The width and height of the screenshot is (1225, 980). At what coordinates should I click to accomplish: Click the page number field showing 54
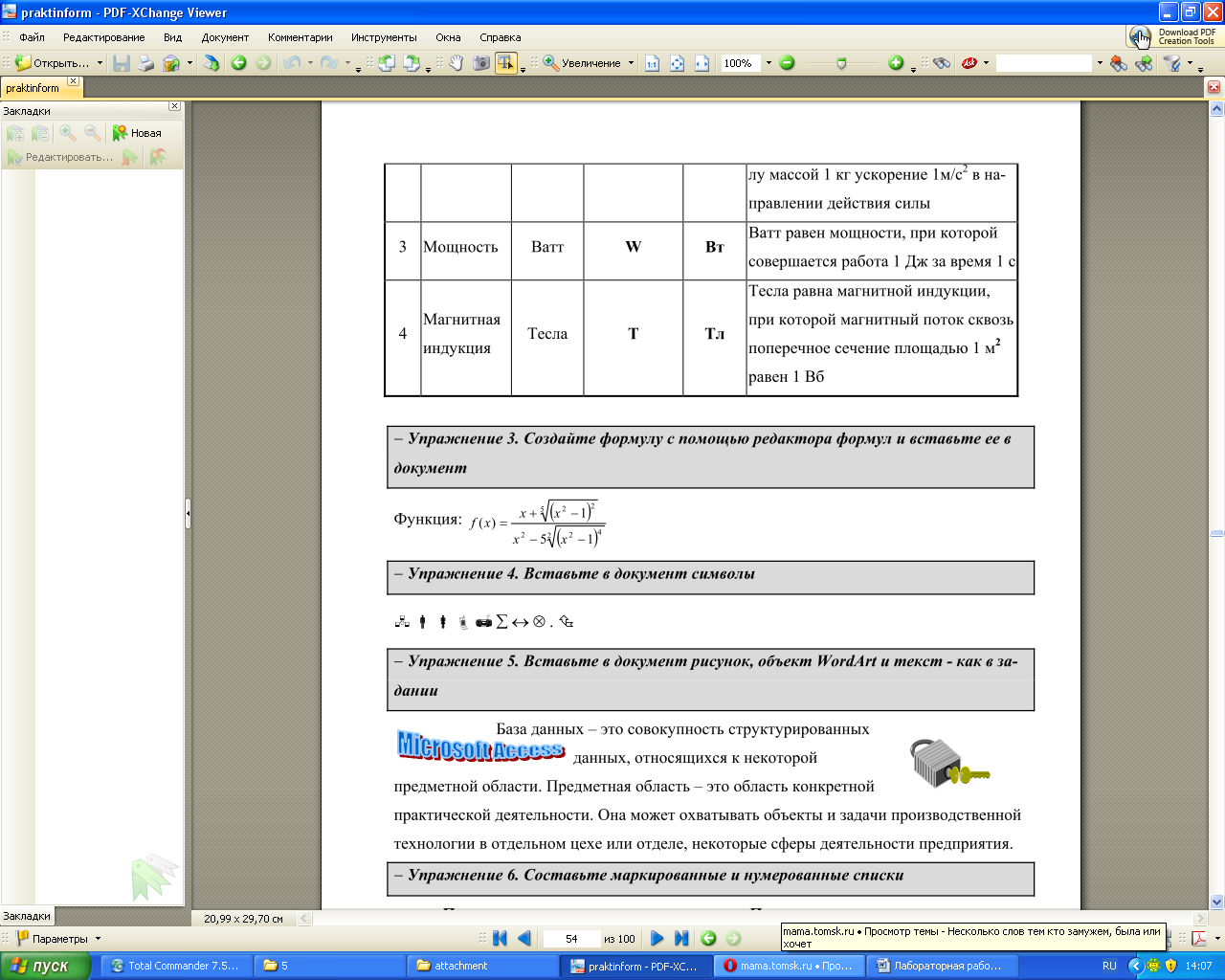(x=571, y=939)
